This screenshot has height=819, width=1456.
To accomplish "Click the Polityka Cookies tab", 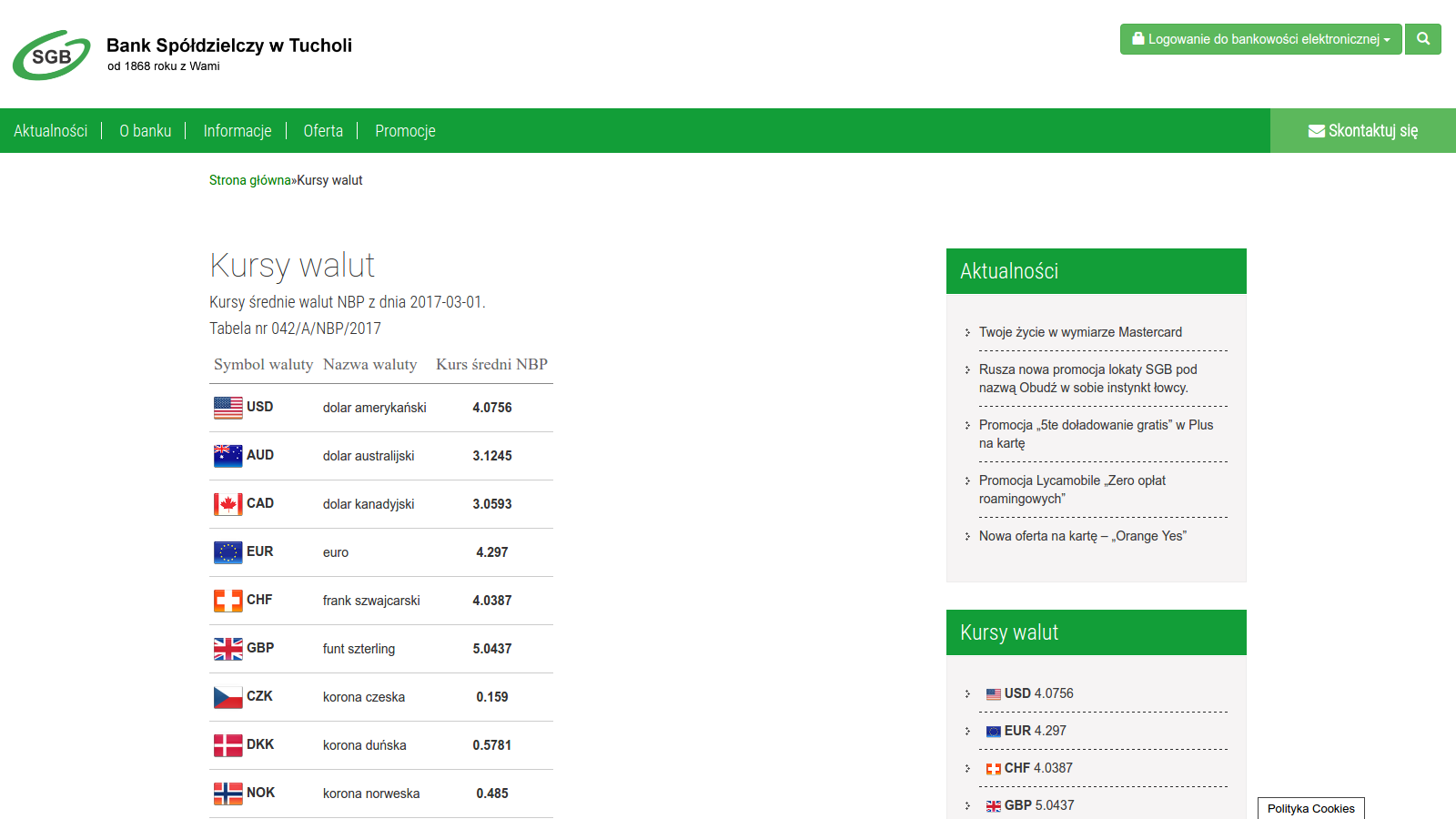I will pos(1310,808).
